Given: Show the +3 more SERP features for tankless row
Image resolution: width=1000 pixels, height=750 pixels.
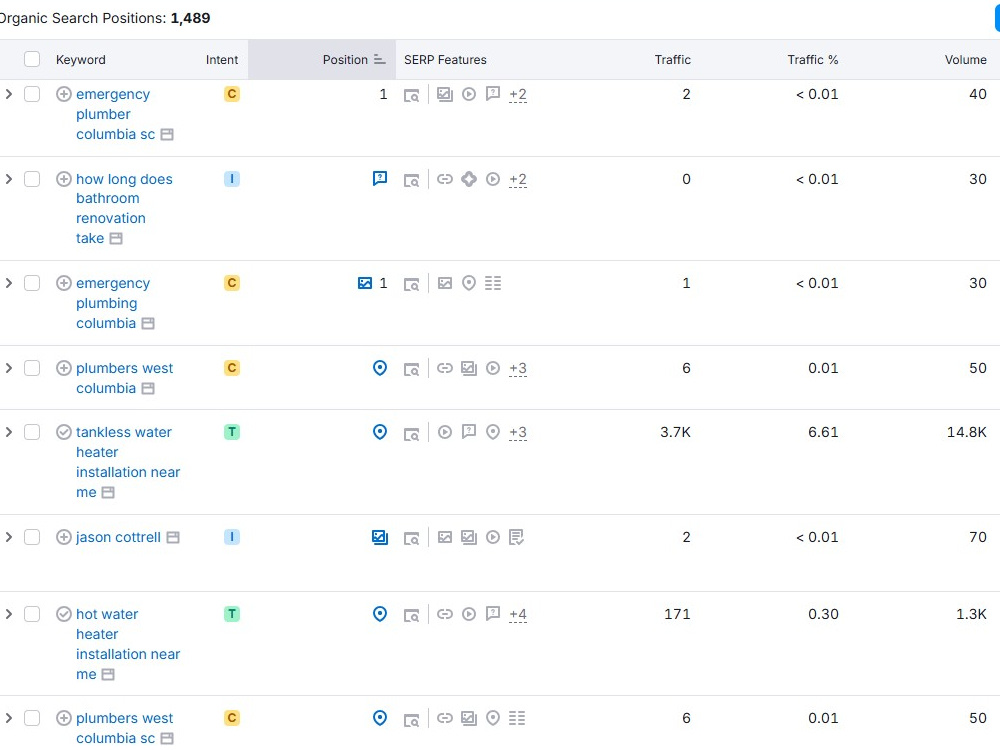Looking at the screenshot, I should (x=518, y=432).
